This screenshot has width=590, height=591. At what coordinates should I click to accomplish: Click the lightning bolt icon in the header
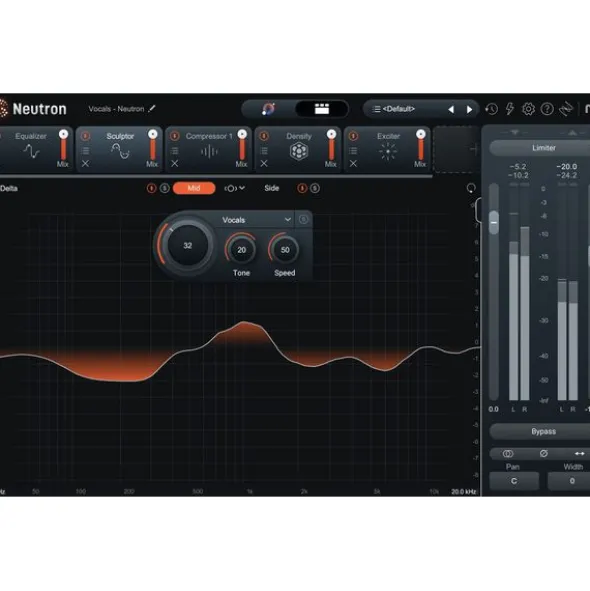(x=510, y=109)
